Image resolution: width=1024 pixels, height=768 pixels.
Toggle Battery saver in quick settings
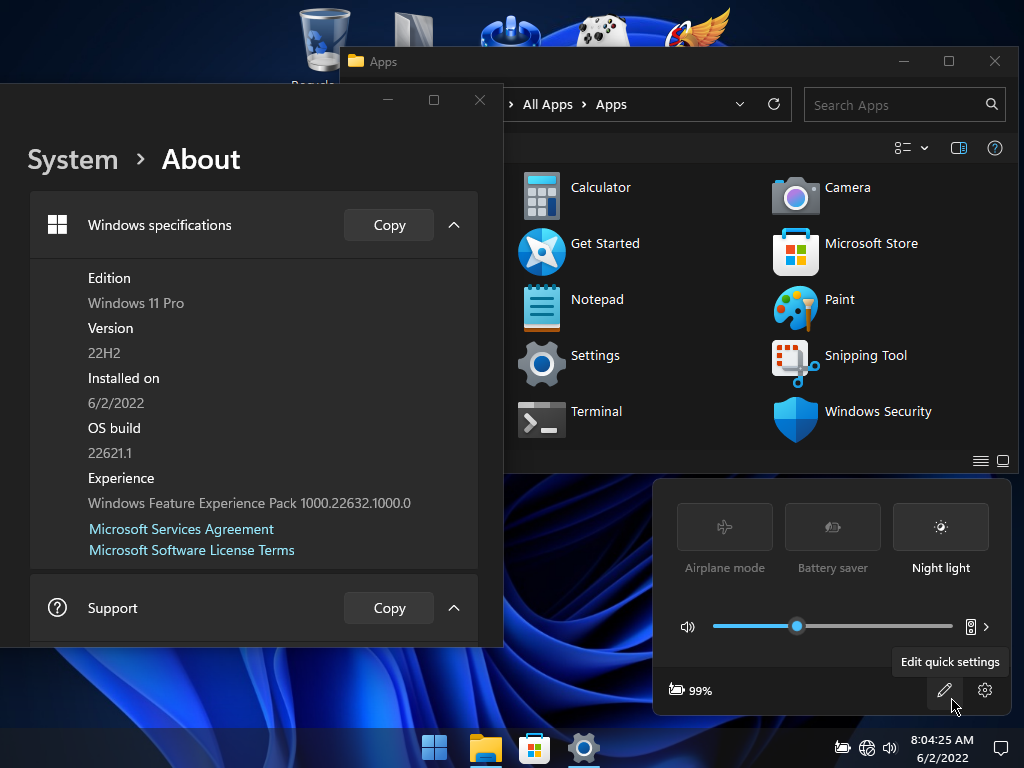833,527
